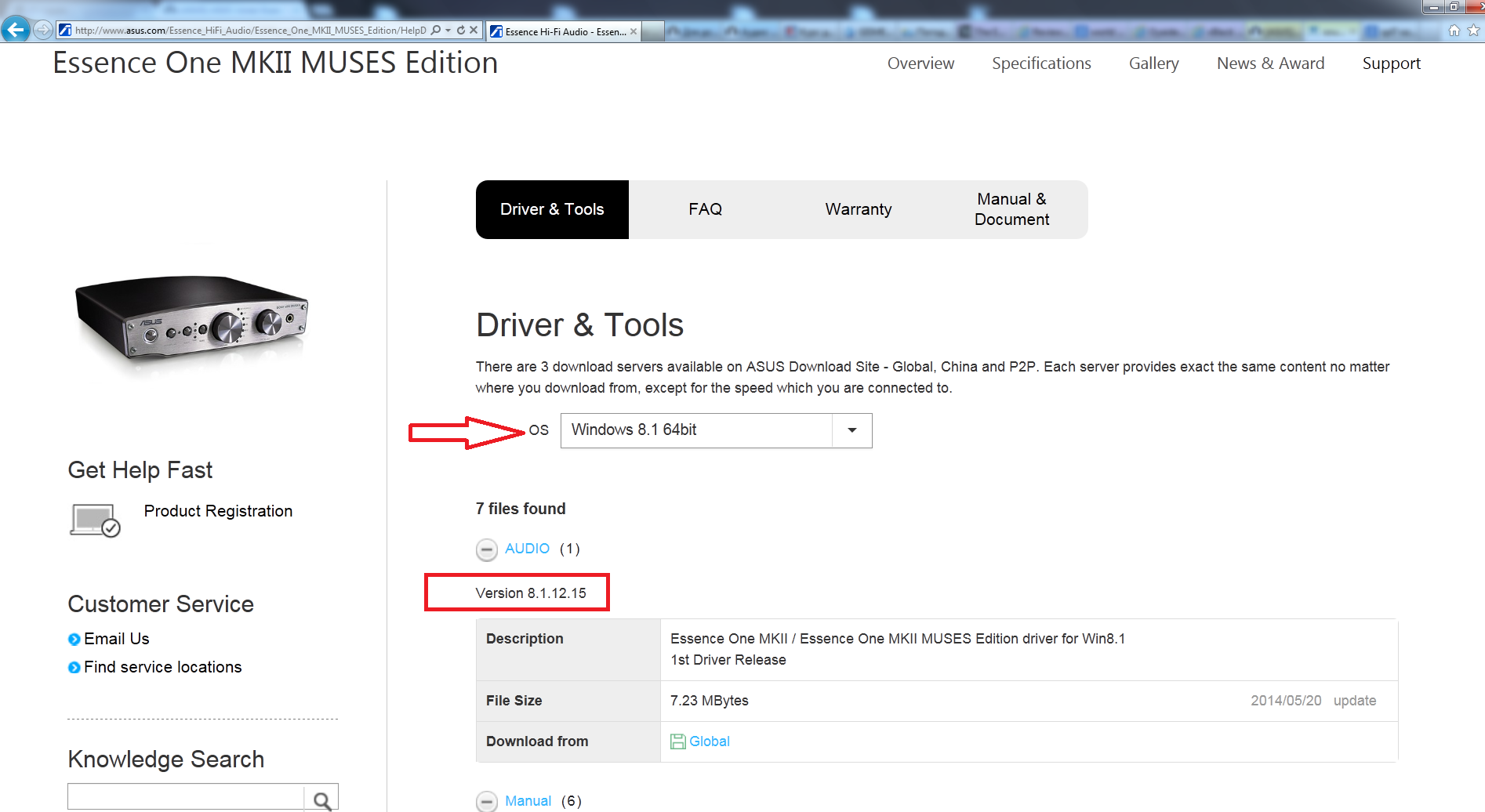Switch to the Warranty tab
The width and height of the screenshot is (1485, 812).
tap(859, 209)
